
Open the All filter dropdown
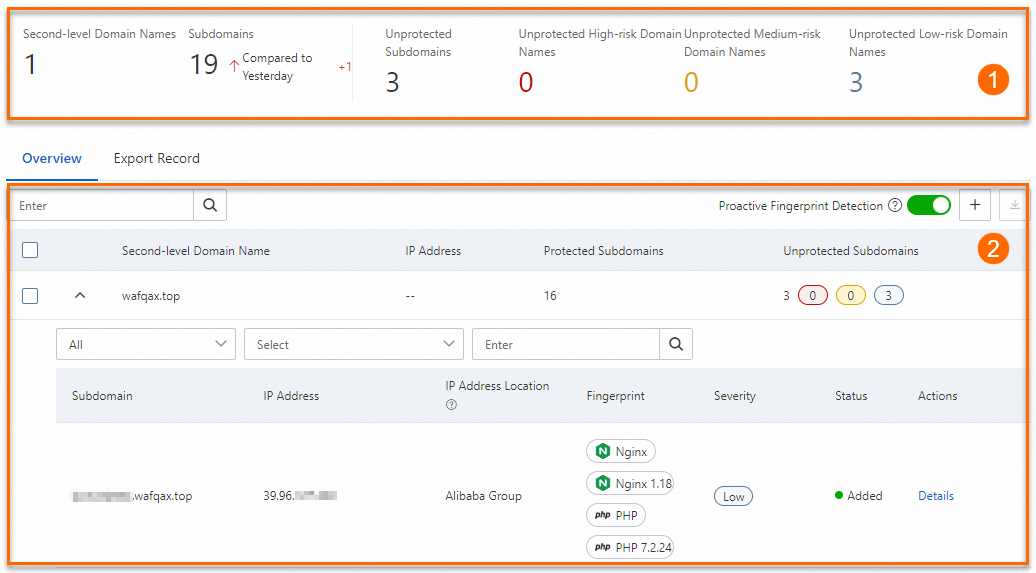coord(146,344)
